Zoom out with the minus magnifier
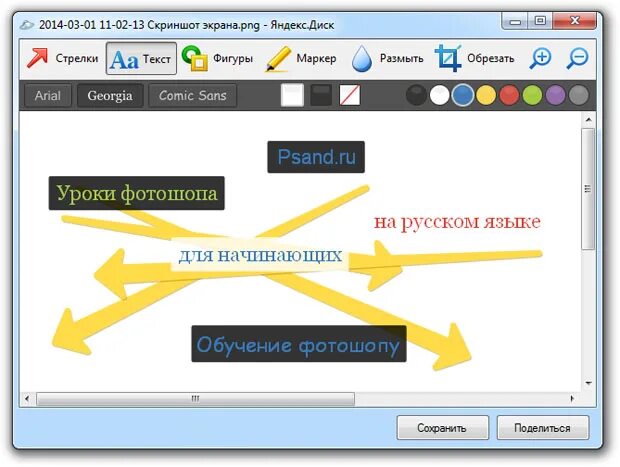620x467 pixels. coord(578,59)
